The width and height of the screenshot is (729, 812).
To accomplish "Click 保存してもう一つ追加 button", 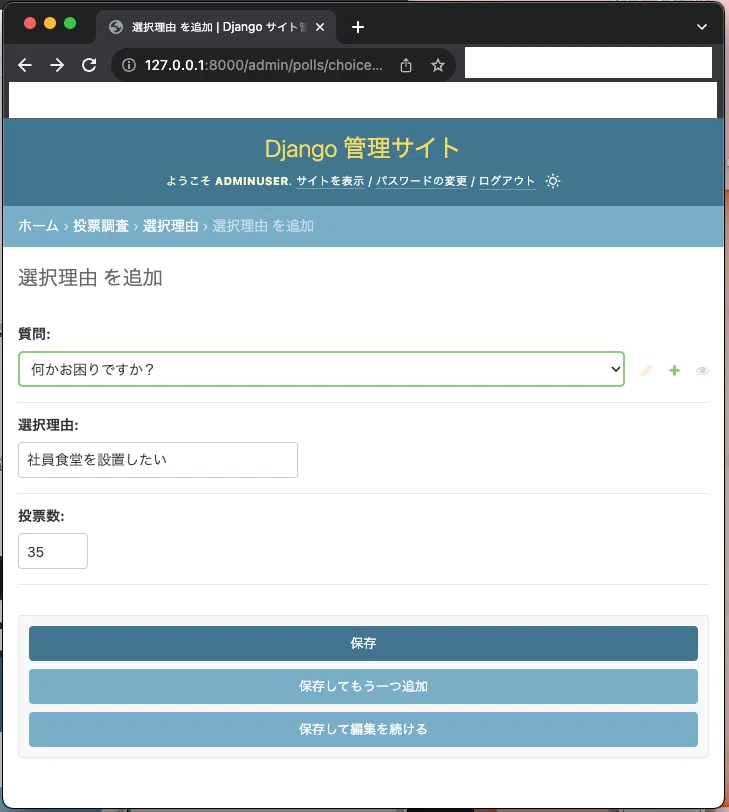I will pyautogui.click(x=363, y=686).
